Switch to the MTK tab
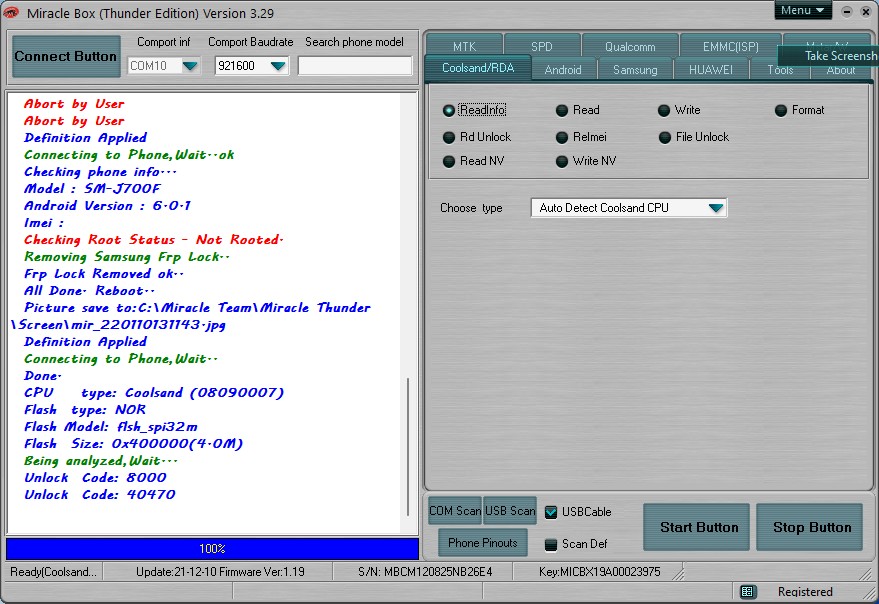The height and width of the screenshot is (604, 879). (464, 47)
